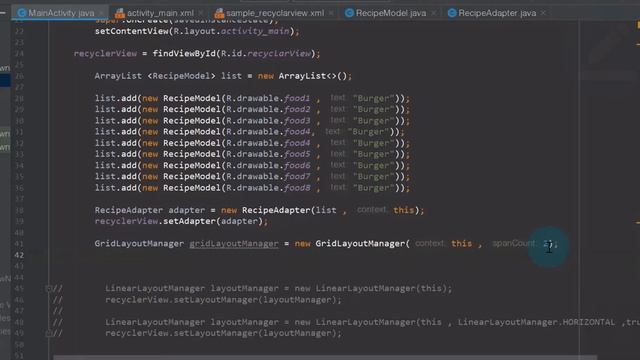
Task: Click food3 in the list.add line
Action: [x=297, y=121]
